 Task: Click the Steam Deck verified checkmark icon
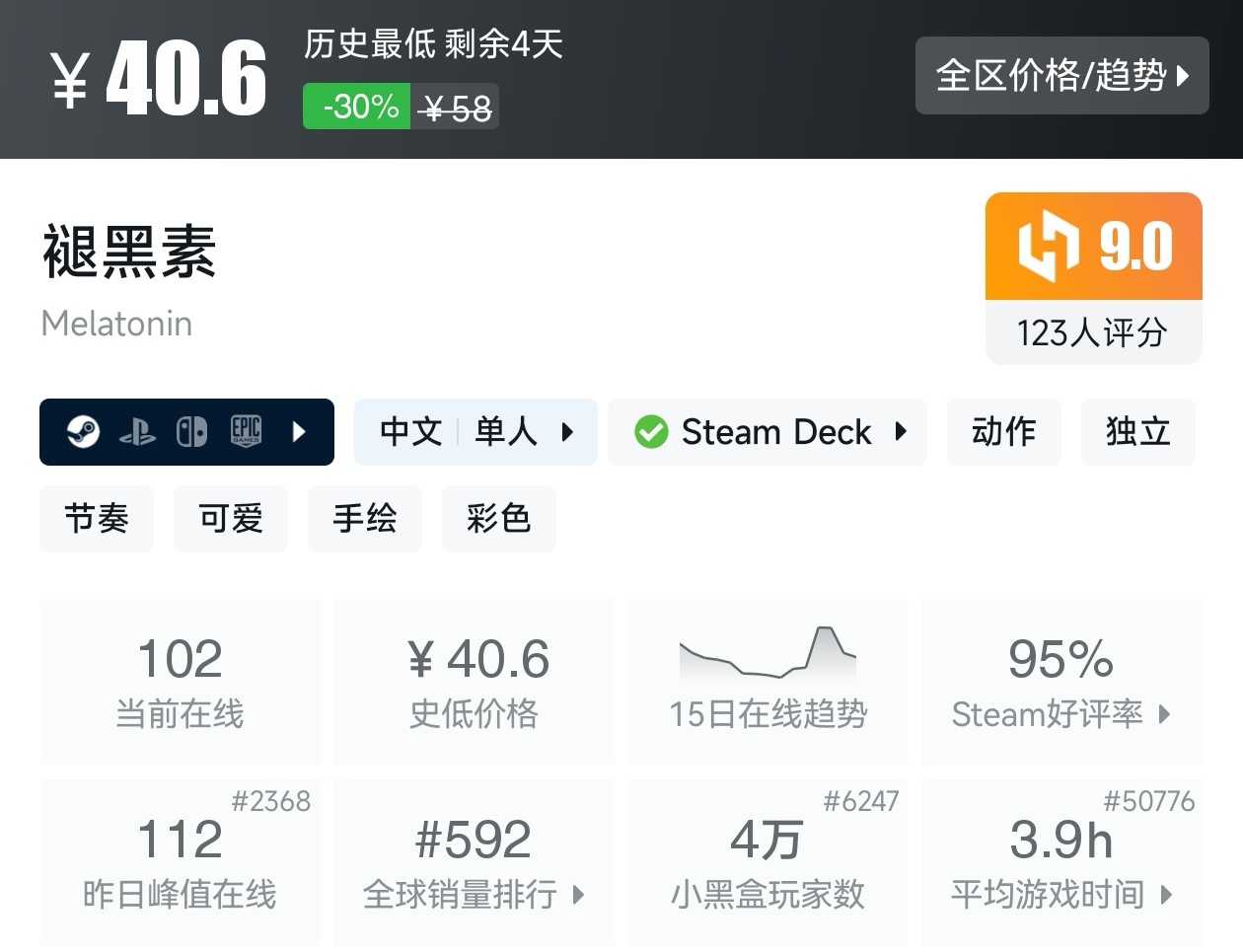651,432
